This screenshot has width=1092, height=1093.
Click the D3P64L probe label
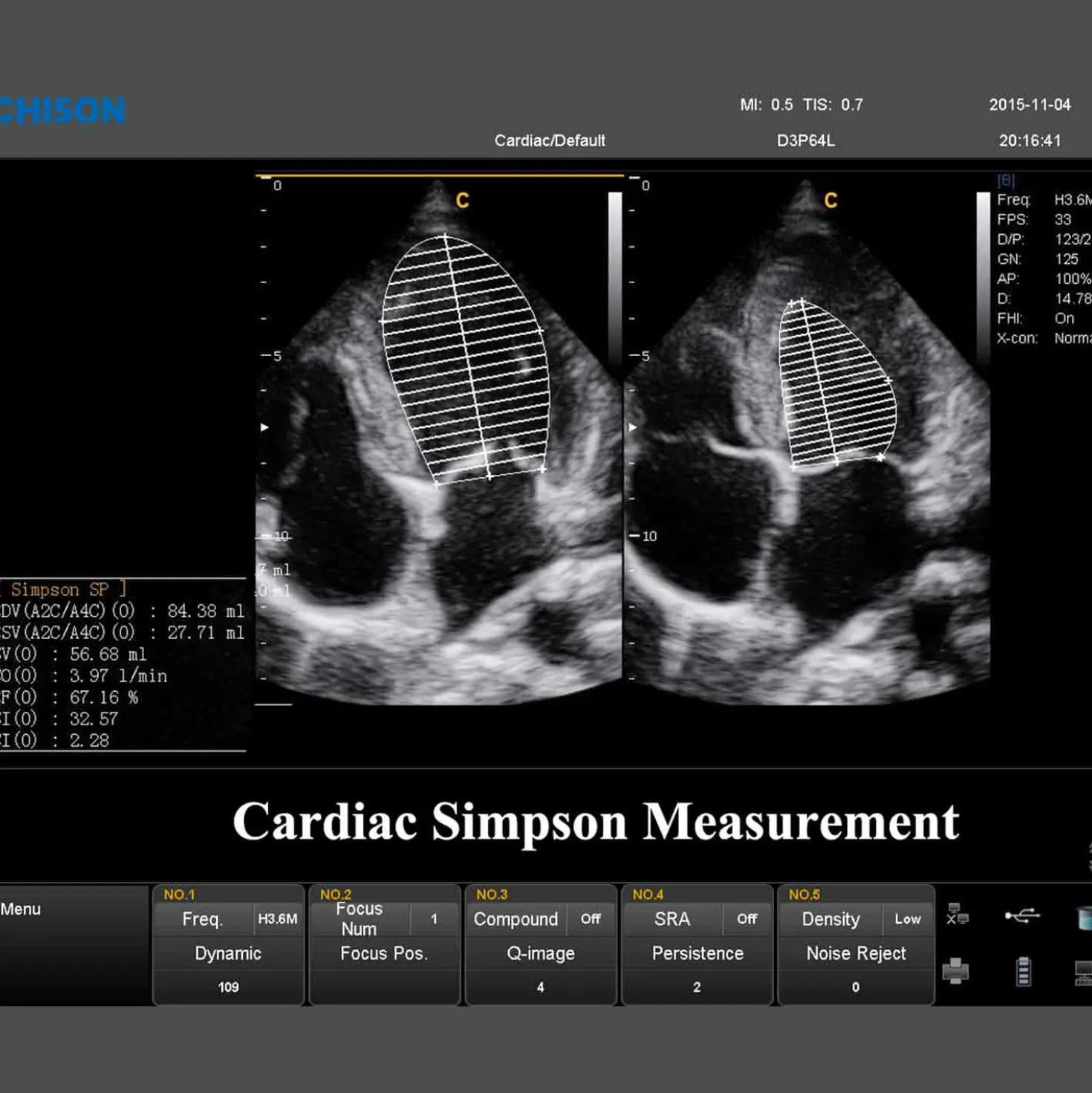[806, 140]
